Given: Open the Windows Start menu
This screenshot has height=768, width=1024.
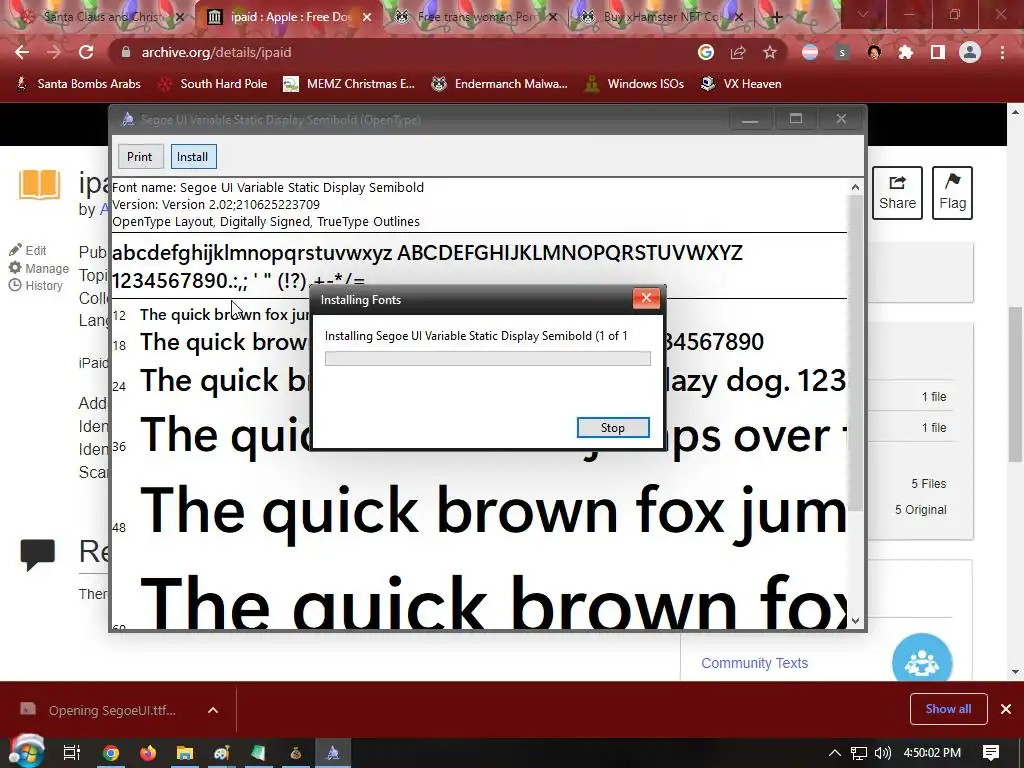Looking at the screenshot, I should point(26,752).
